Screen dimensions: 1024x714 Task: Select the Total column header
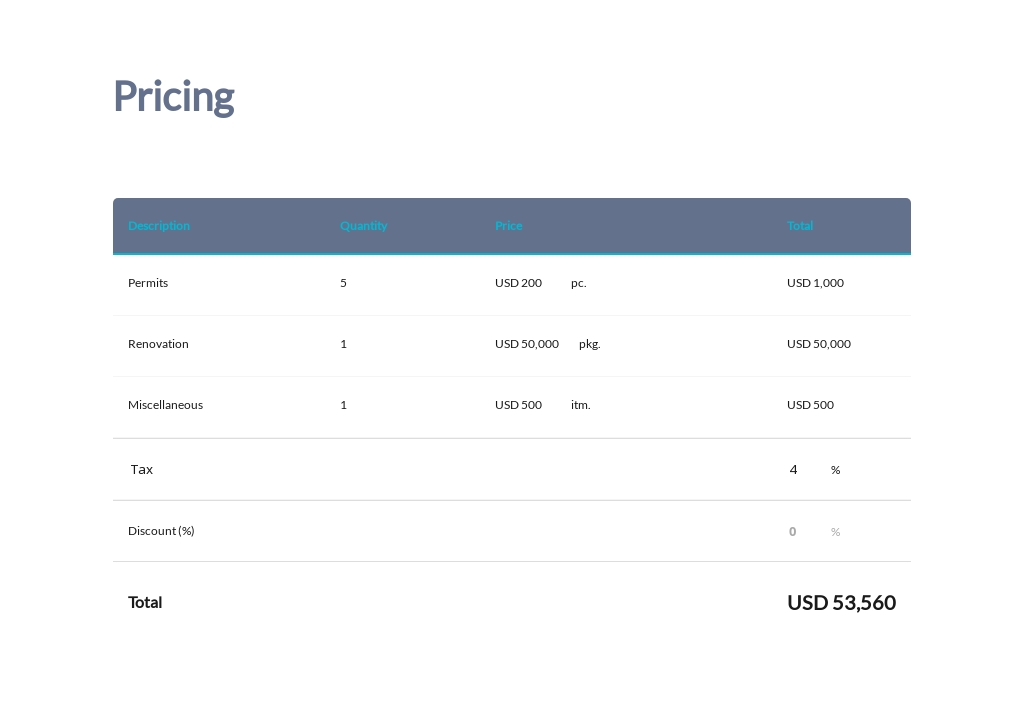point(800,225)
